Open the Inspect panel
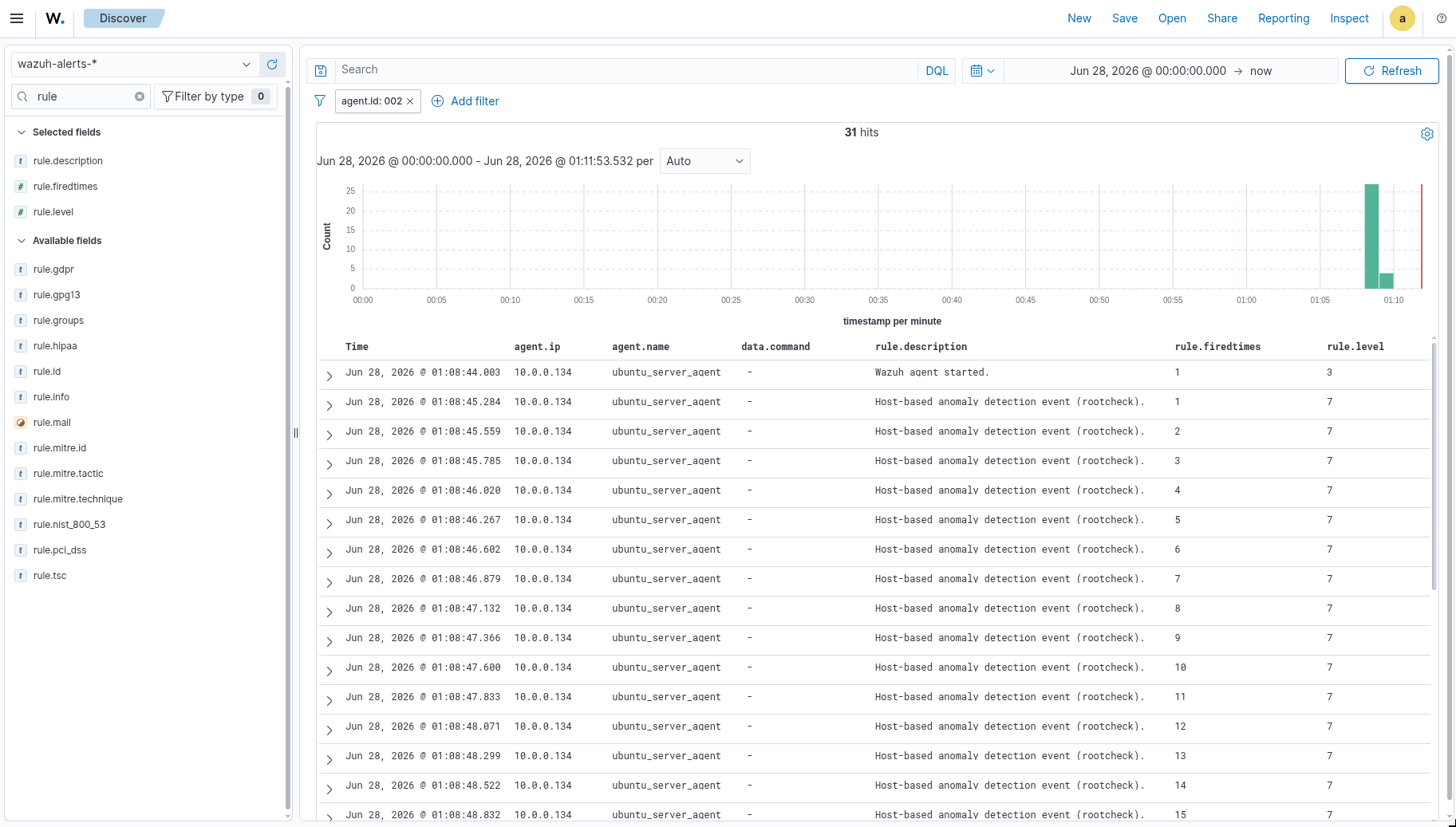1456x827 pixels. click(1349, 18)
